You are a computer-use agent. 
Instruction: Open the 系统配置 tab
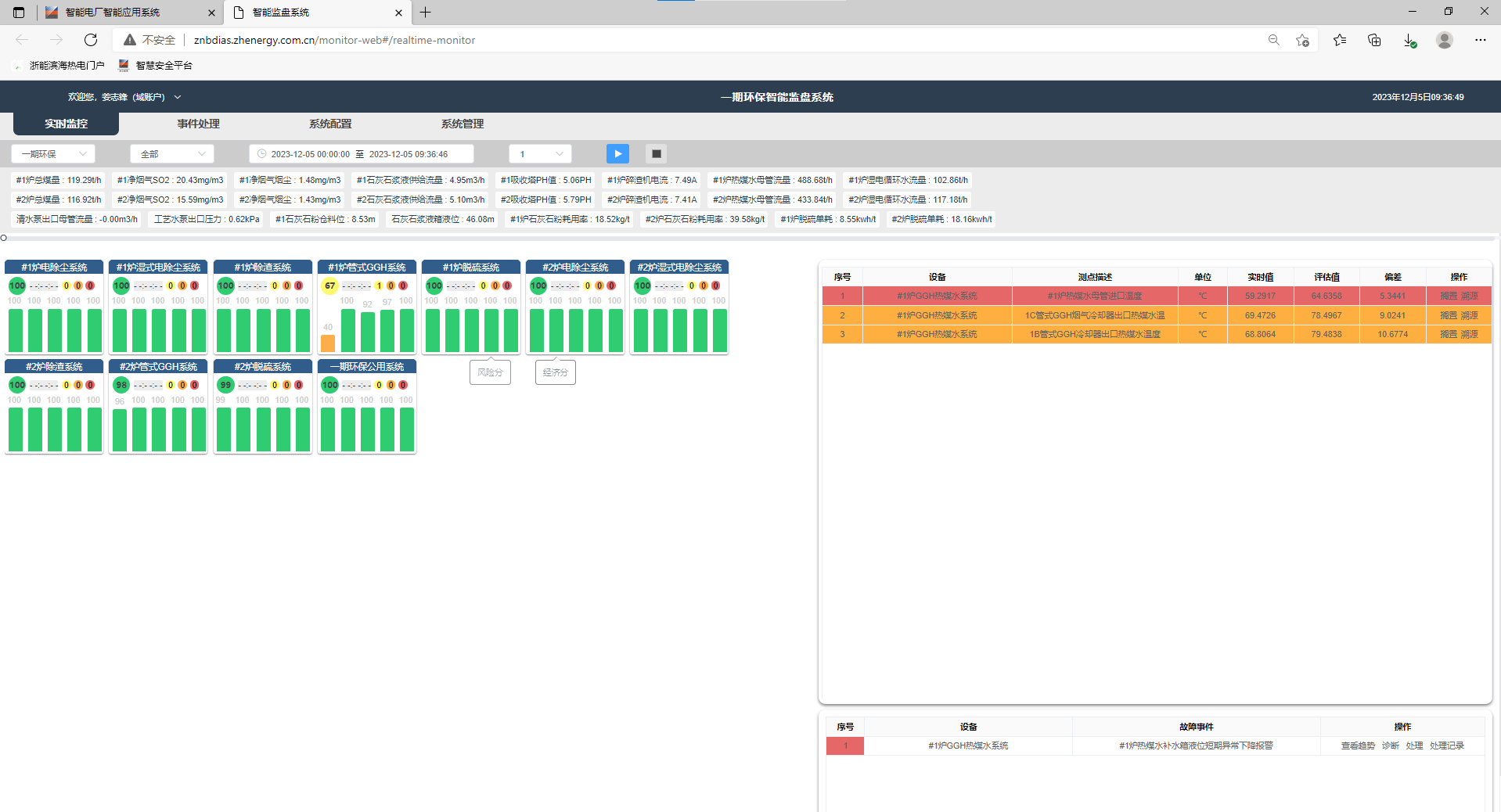click(x=330, y=124)
